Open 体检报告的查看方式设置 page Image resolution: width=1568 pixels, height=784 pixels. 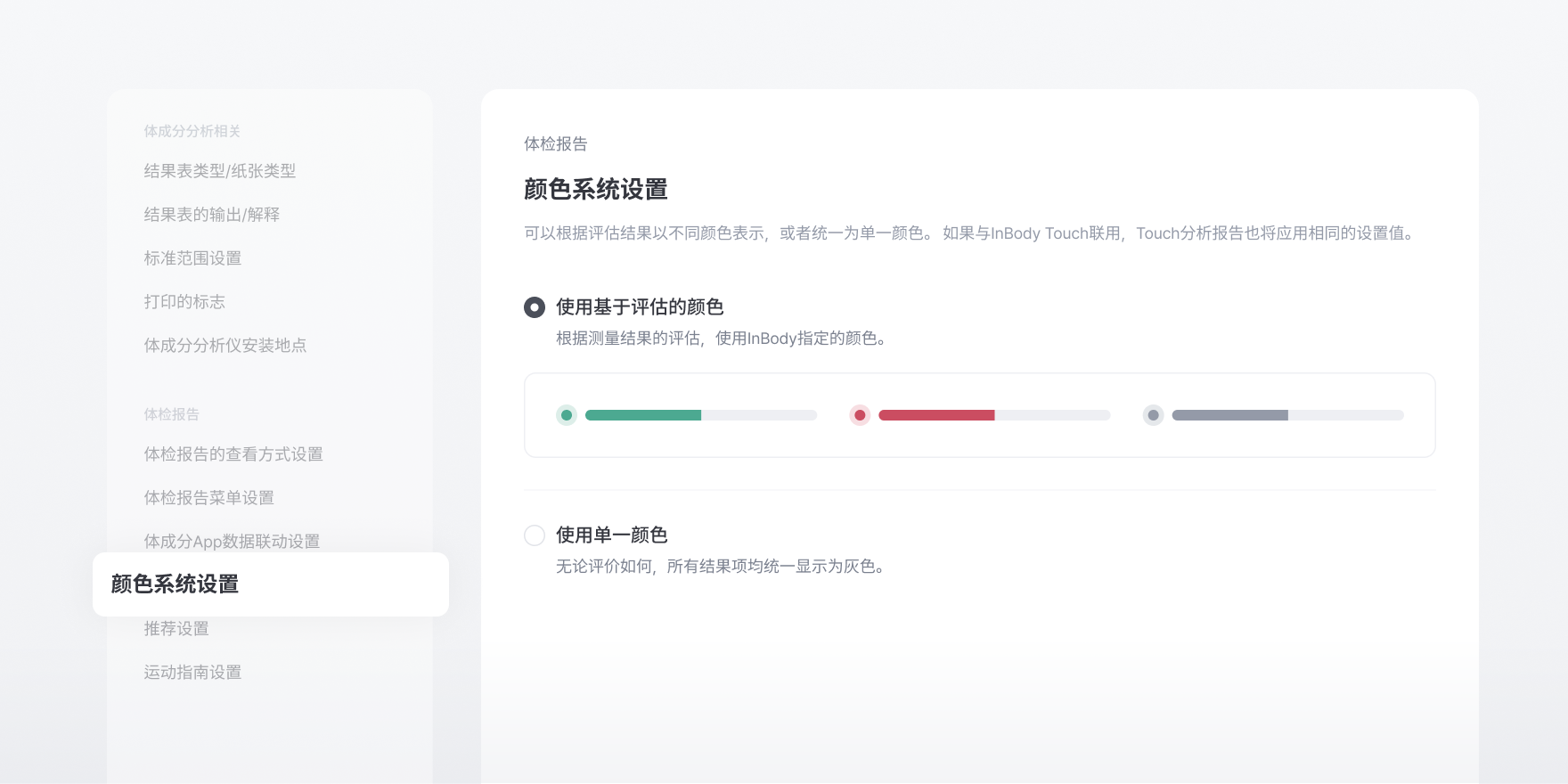click(x=233, y=454)
